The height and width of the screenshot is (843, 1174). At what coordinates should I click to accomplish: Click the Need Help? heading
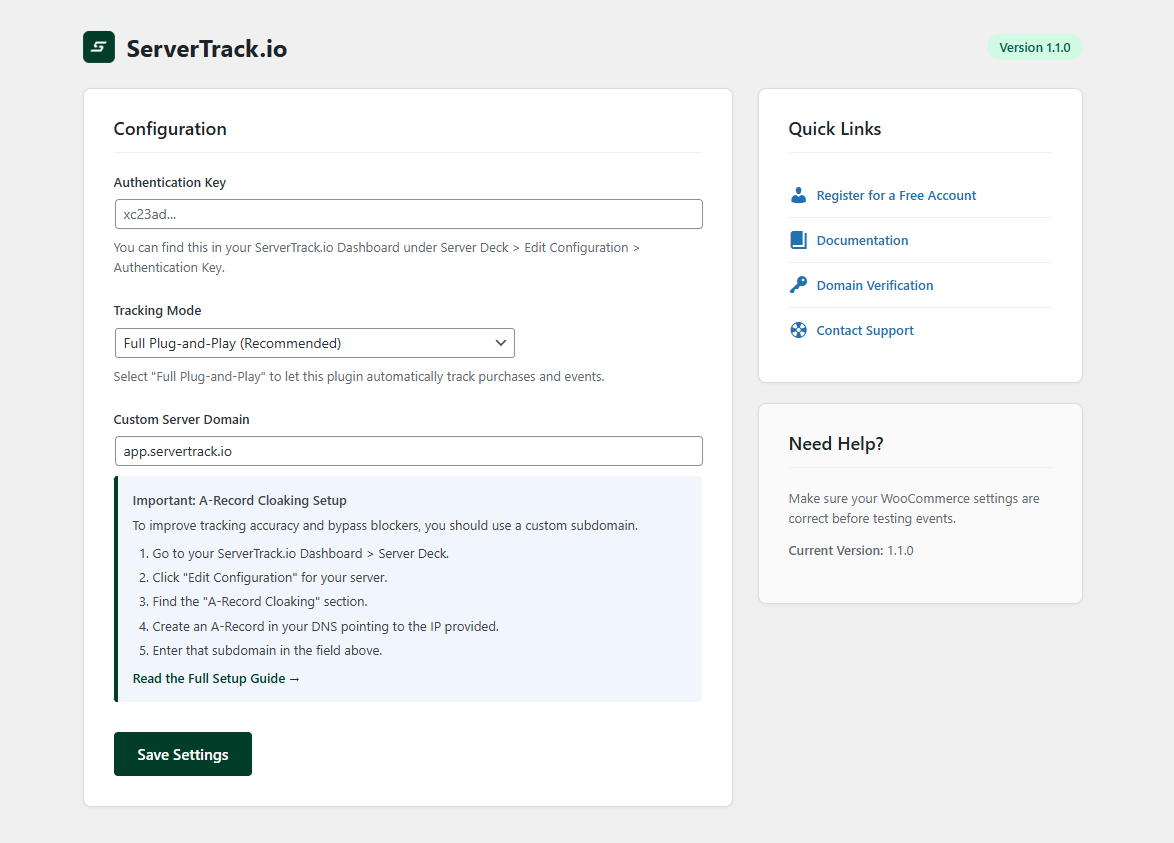point(836,444)
